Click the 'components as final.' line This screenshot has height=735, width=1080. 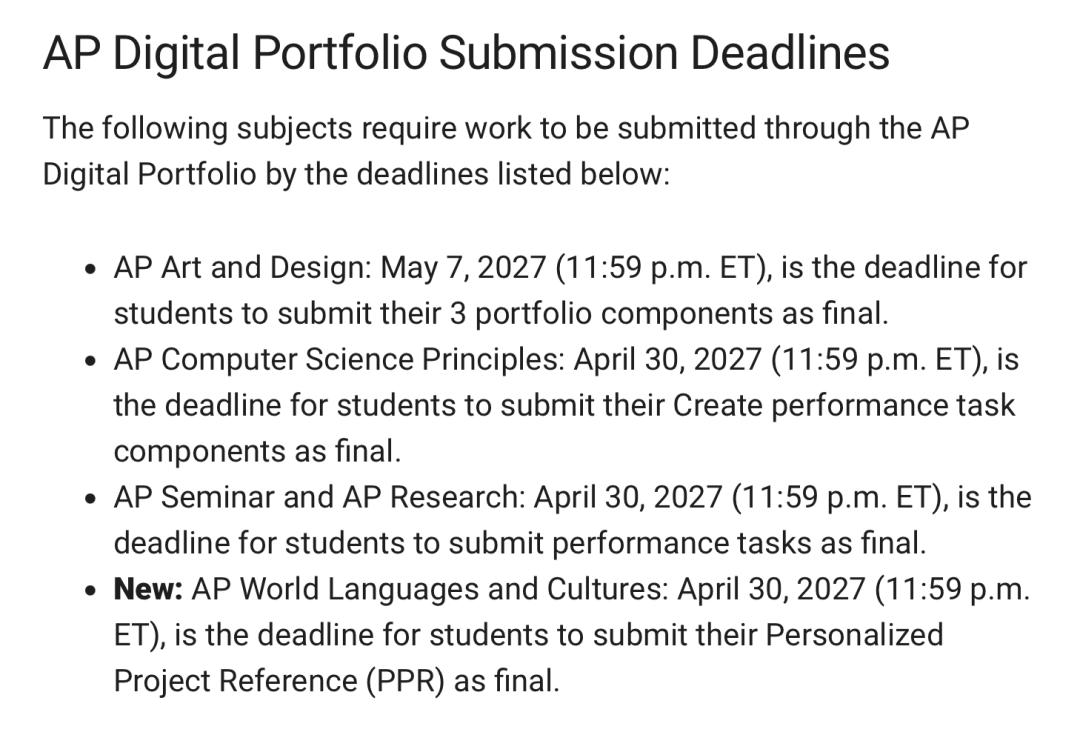point(257,451)
